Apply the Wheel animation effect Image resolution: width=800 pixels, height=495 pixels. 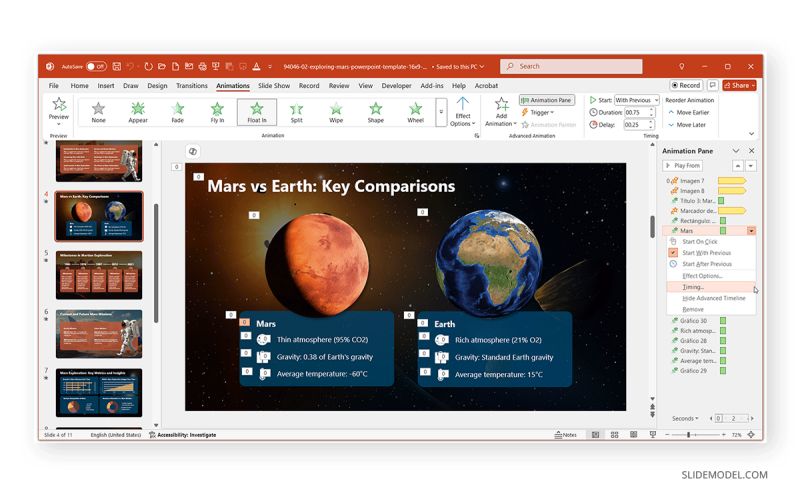(x=415, y=112)
